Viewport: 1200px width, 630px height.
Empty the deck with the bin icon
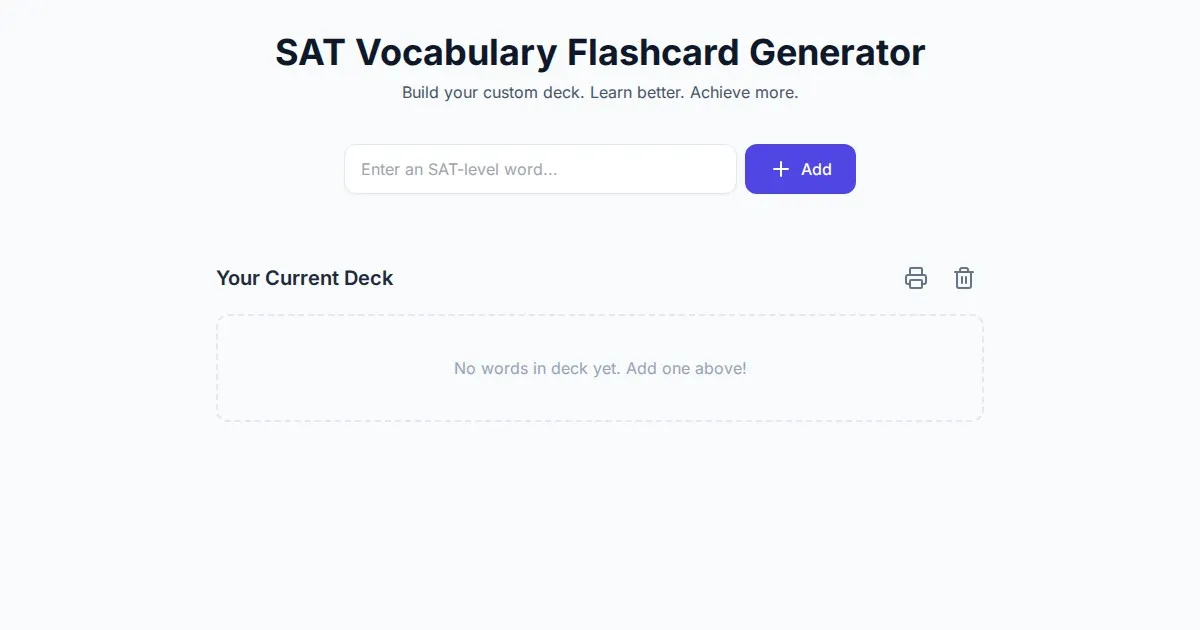click(964, 278)
